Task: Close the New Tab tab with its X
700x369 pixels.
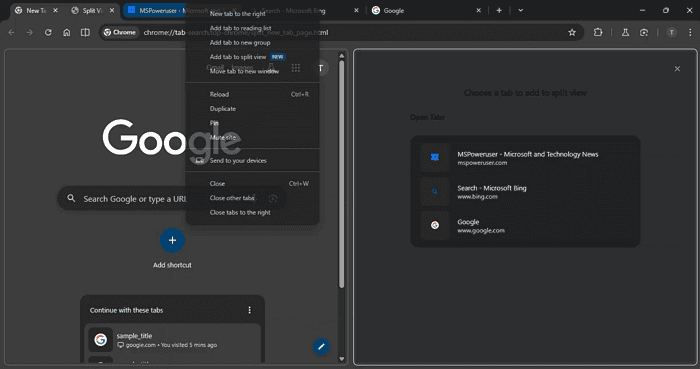Action: click(55, 10)
